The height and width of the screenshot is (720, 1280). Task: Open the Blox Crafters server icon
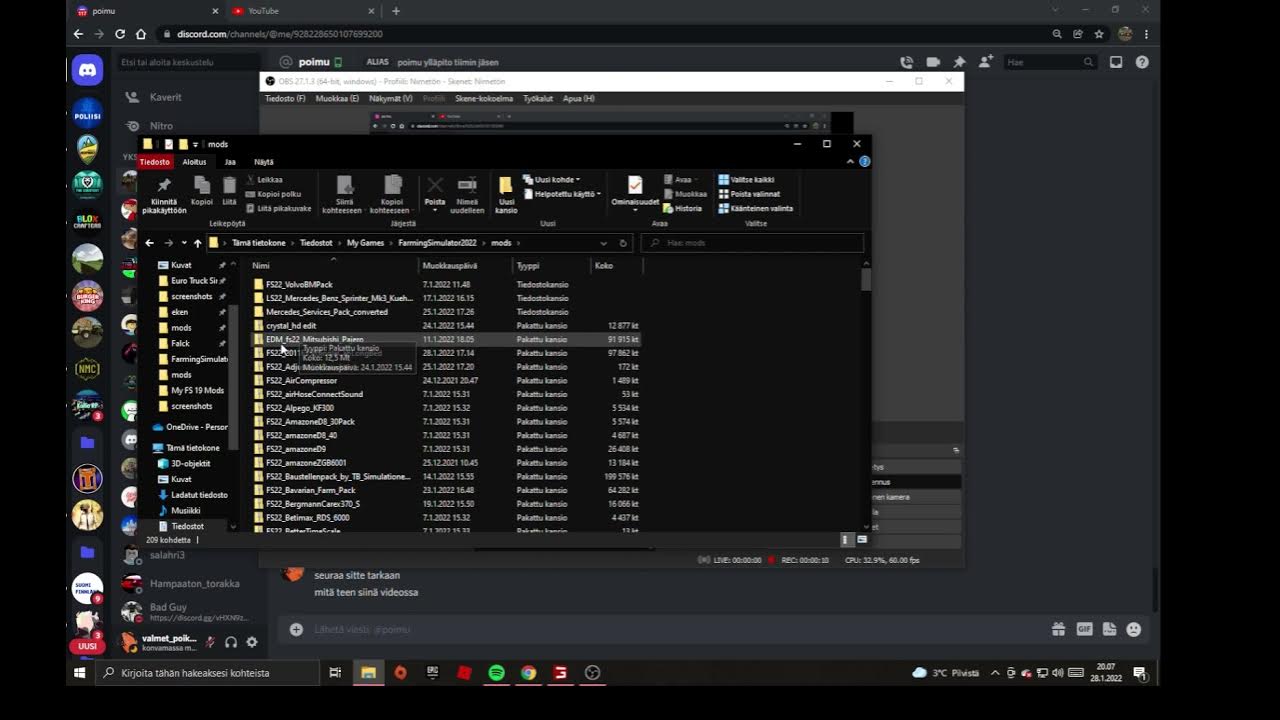click(87, 222)
